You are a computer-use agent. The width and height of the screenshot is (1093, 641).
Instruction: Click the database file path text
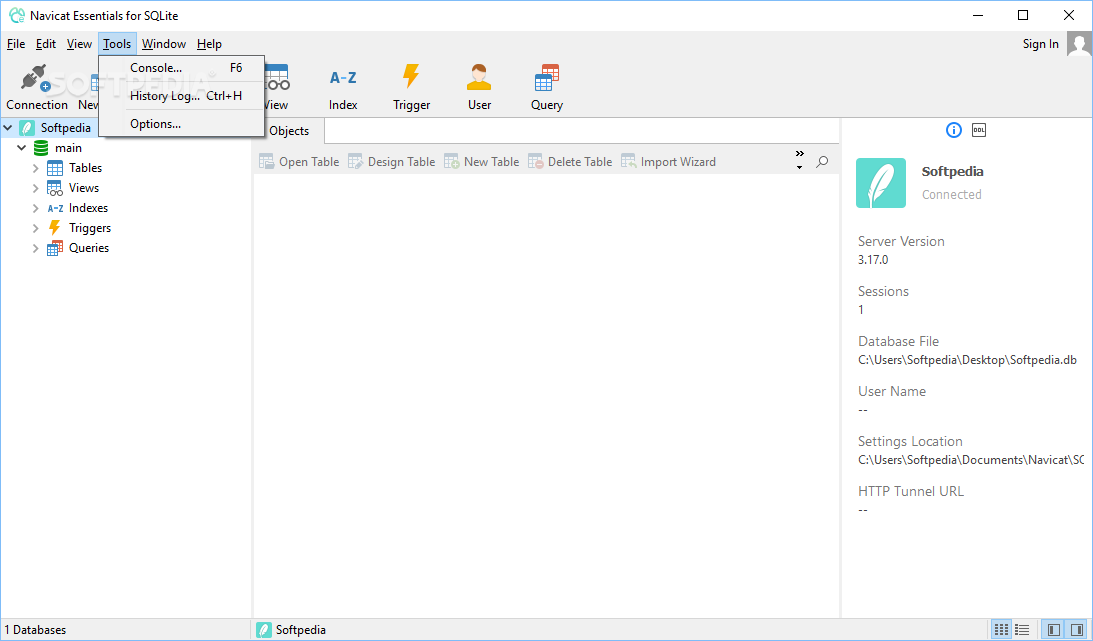pyautogui.click(x=968, y=360)
